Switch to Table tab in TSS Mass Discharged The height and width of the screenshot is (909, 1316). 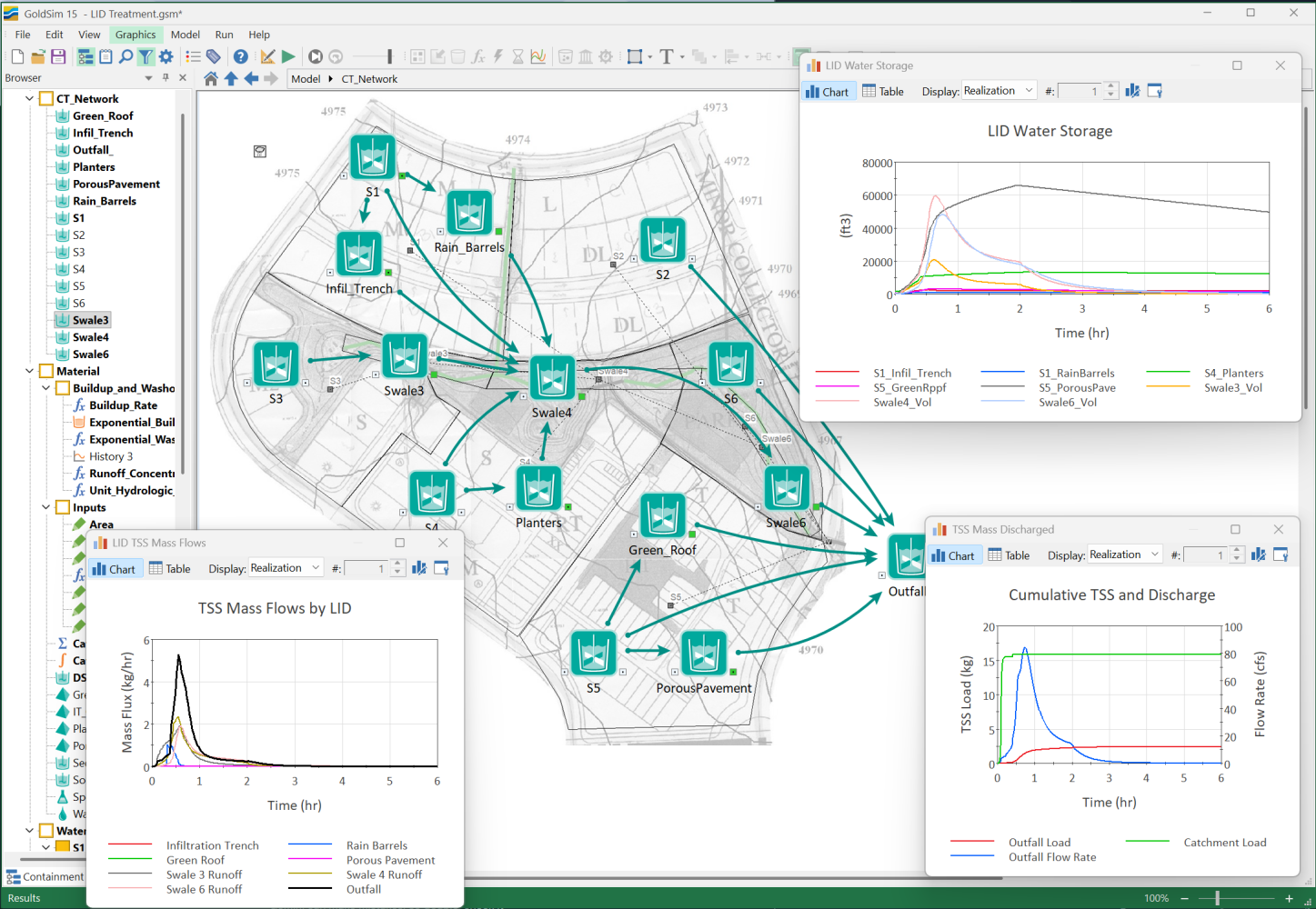1009,555
